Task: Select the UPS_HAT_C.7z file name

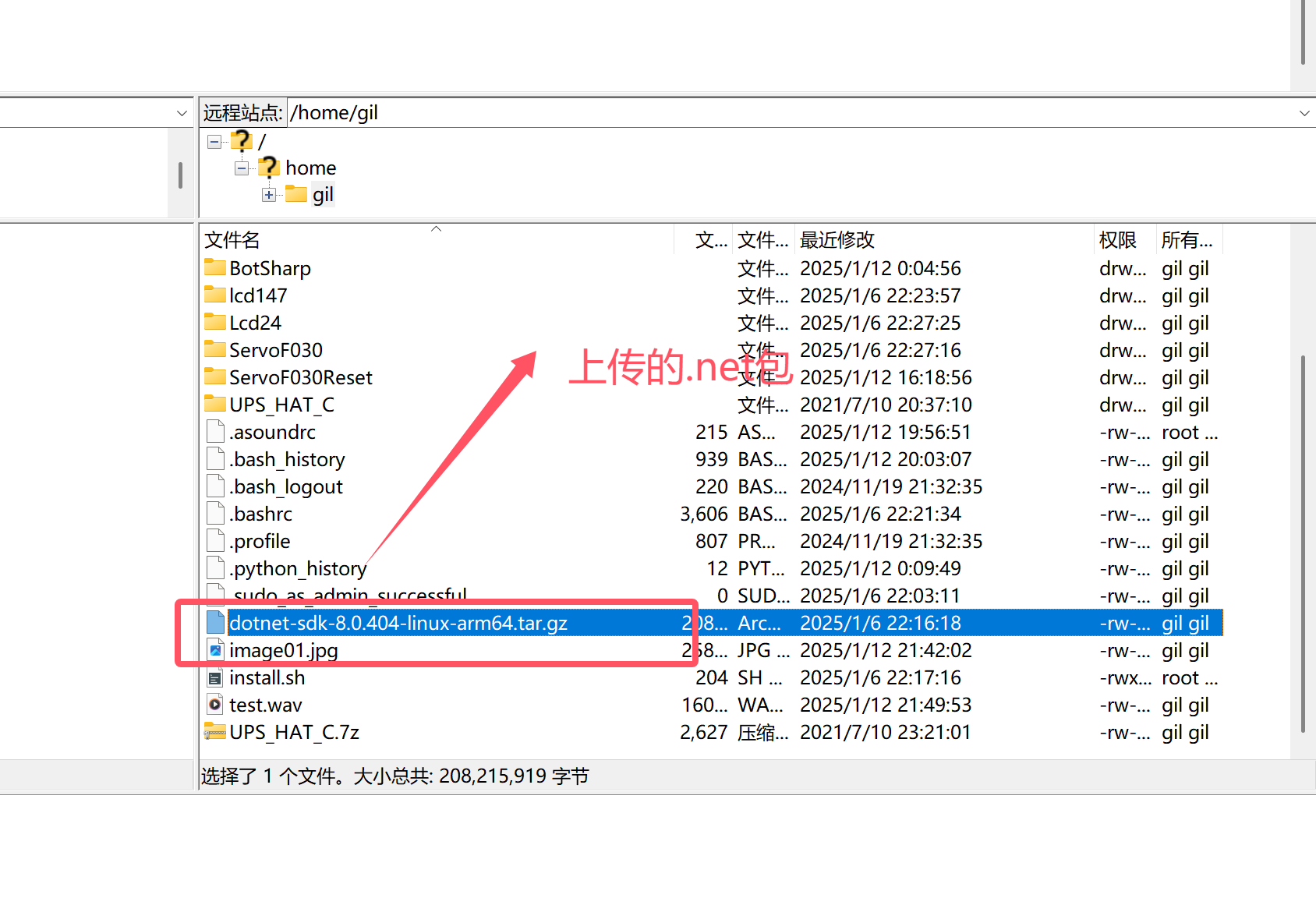Action: tap(294, 732)
